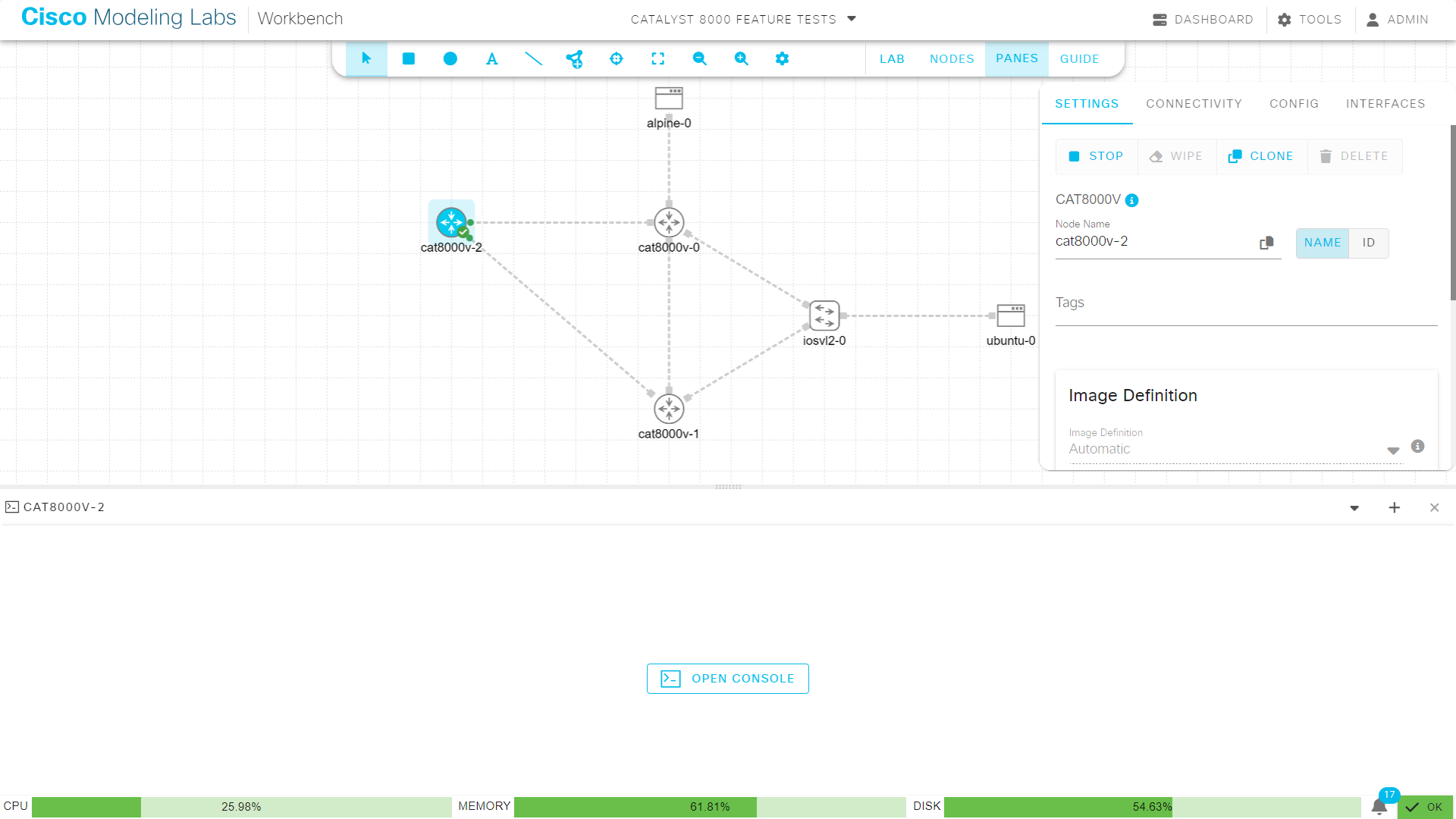Select the pointer selection tool
Image resolution: width=1456 pixels, height=819 pixels.
[x=366, y=58]
